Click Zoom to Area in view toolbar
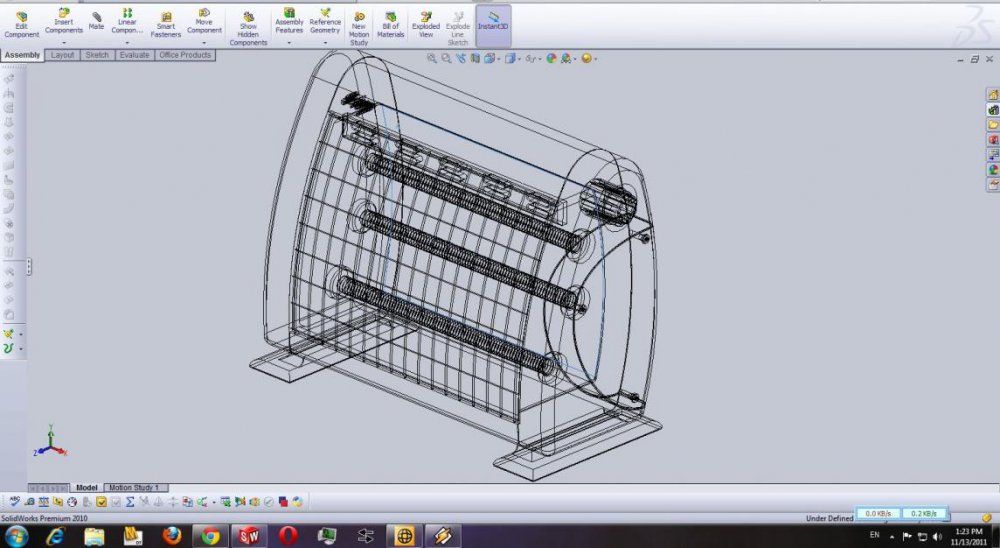The width and height of the screenshot is (1000, 548). tap(446, 58)
